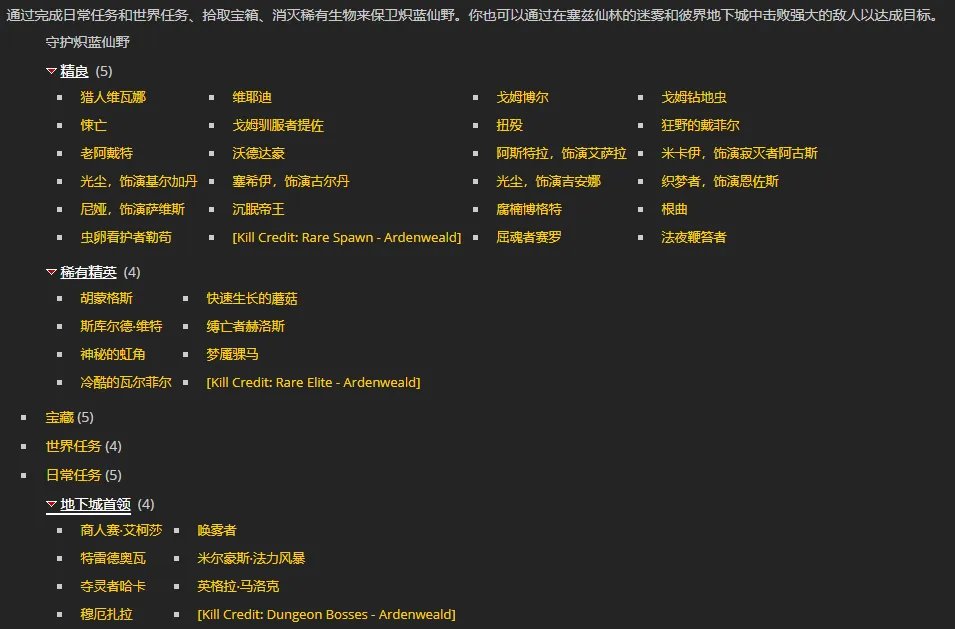
Task: Open the 戈姆钻地虫 link
Action: [695, 97]
